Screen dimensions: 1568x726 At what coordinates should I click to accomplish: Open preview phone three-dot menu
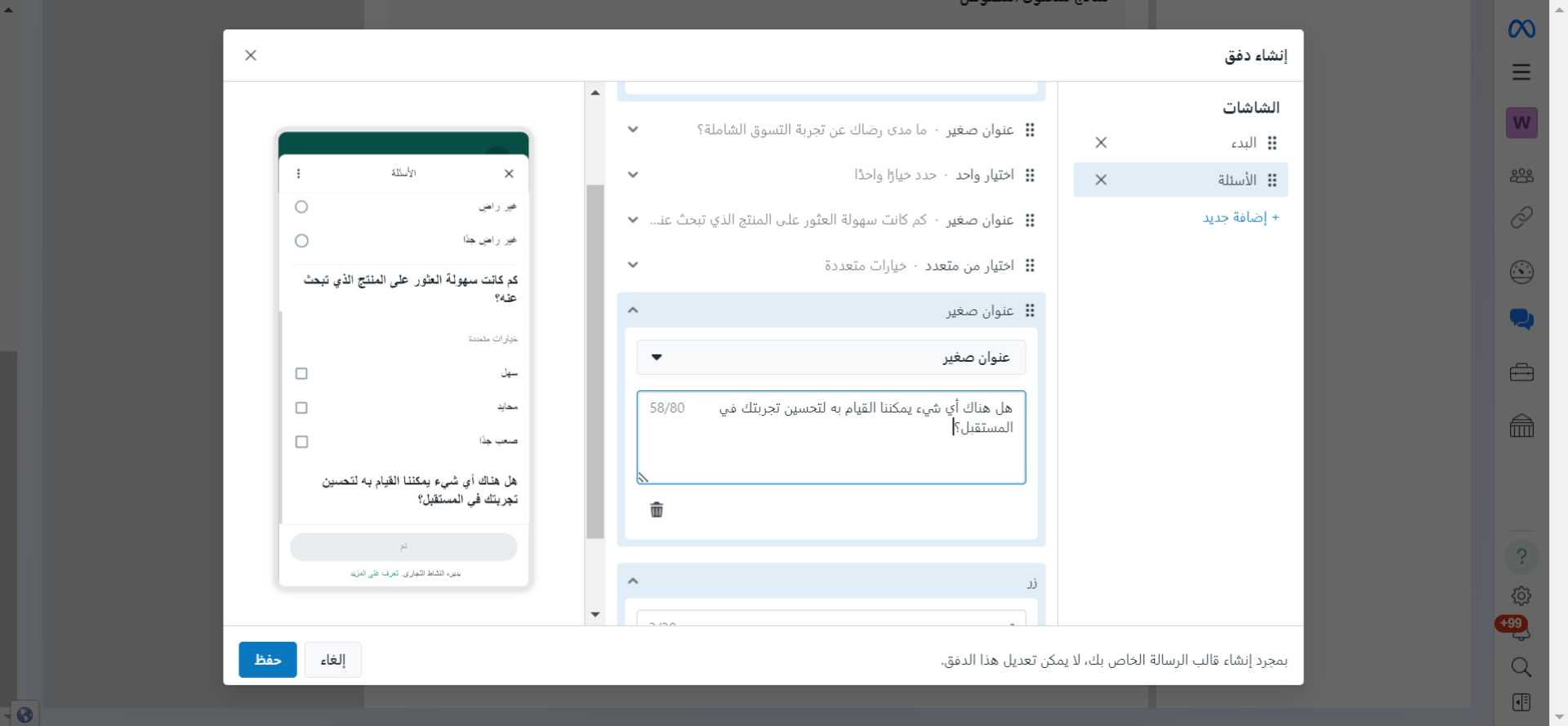coord(298,173)
